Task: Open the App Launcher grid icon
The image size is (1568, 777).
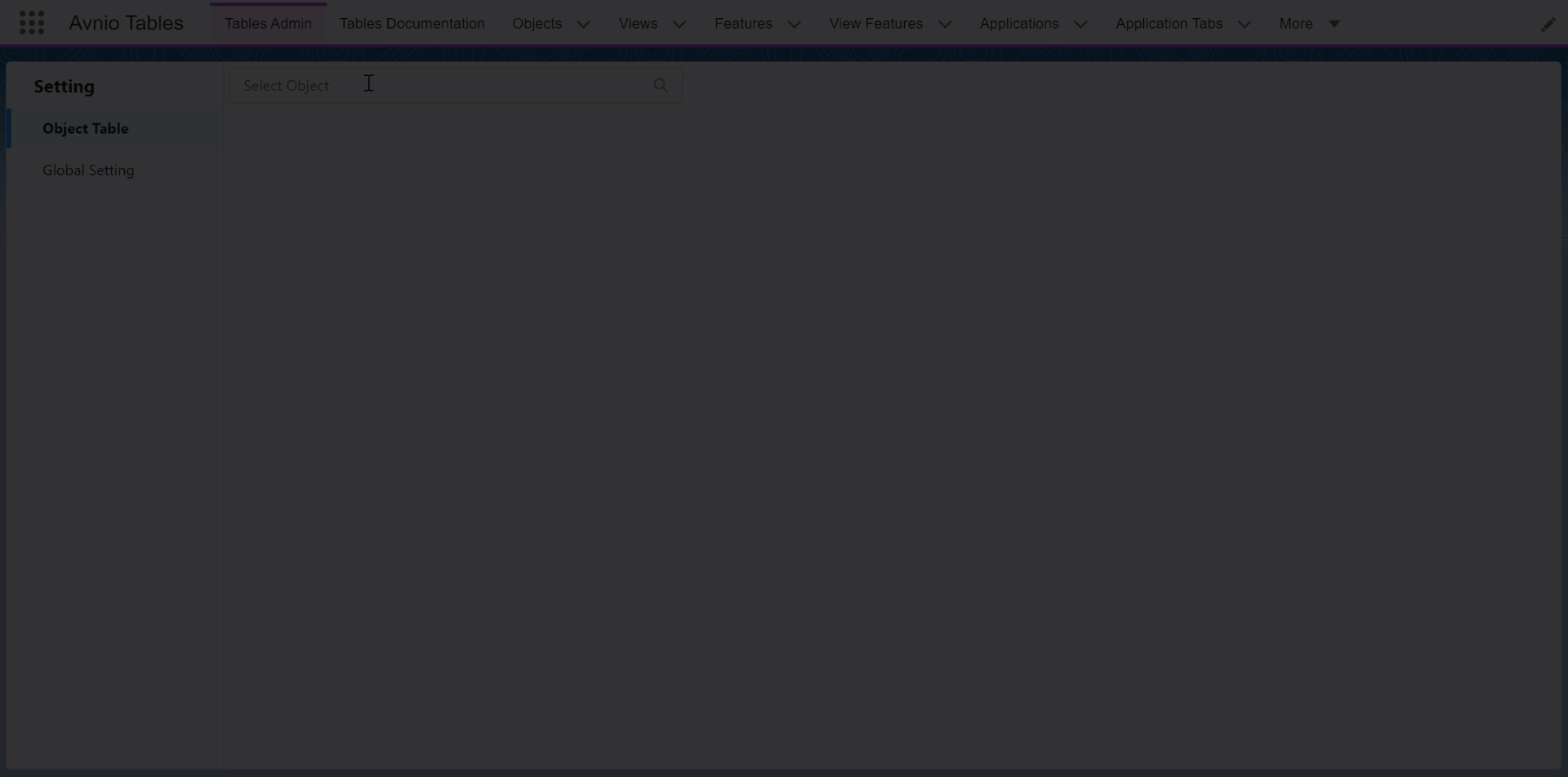Action: point(31,23)
